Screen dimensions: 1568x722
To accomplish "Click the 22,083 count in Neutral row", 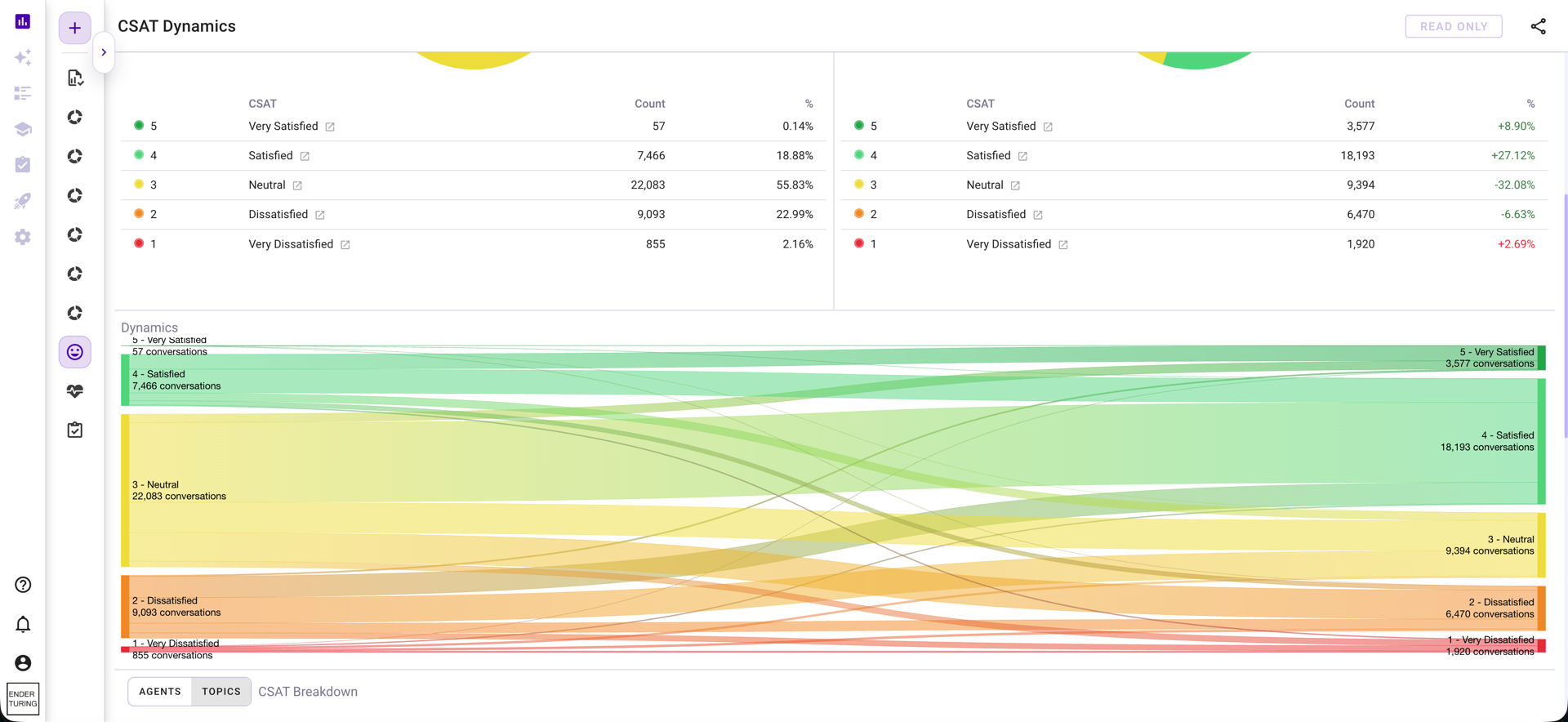I will (x=648, y=185).
